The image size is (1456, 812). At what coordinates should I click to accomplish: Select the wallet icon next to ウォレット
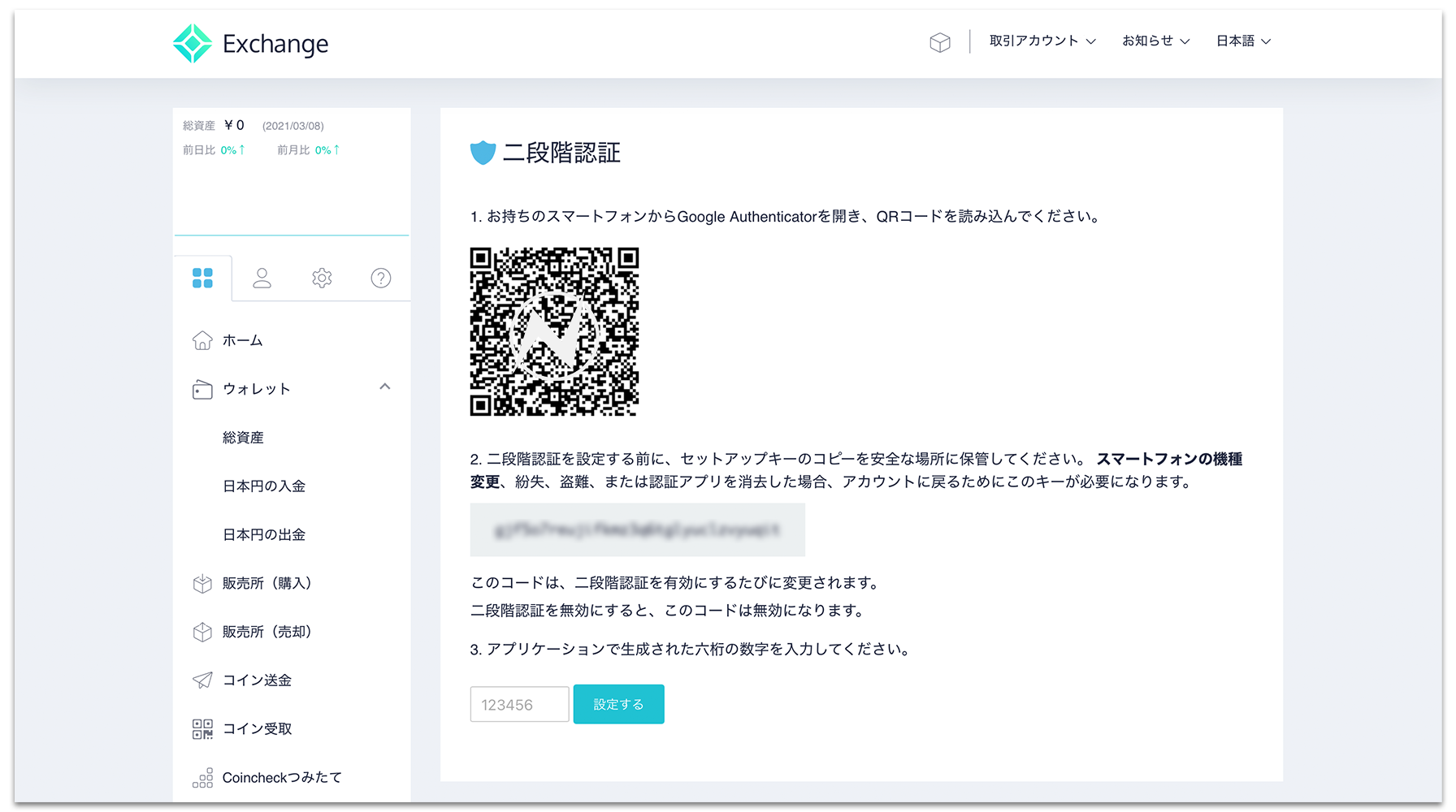coord(202,389)
